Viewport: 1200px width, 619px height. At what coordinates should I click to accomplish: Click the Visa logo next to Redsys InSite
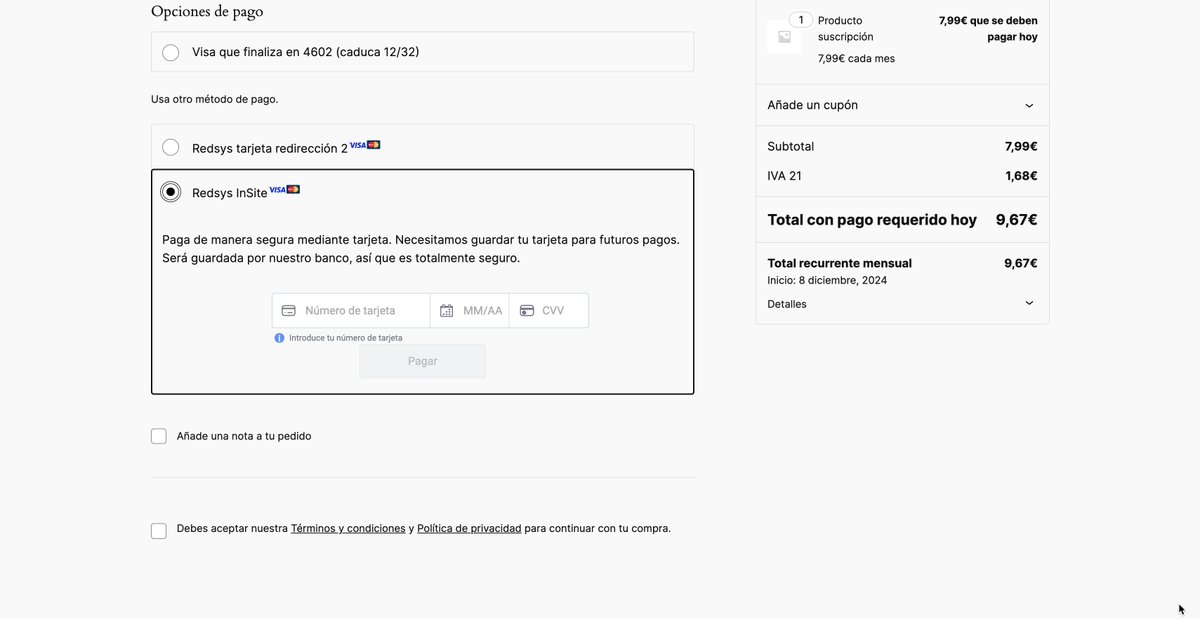(279, 188)
